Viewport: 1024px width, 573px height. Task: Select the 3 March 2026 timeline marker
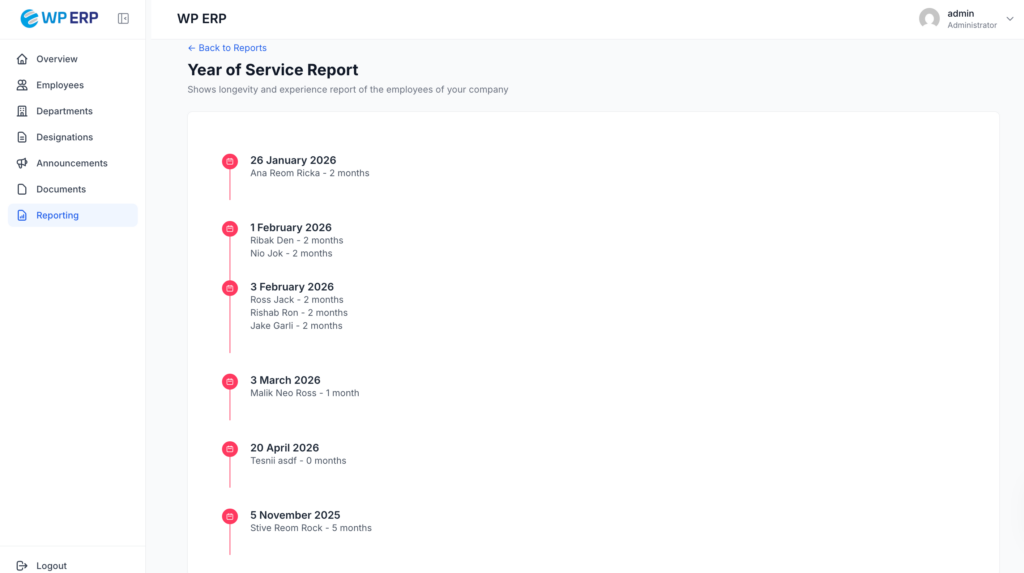click(229, 381)
